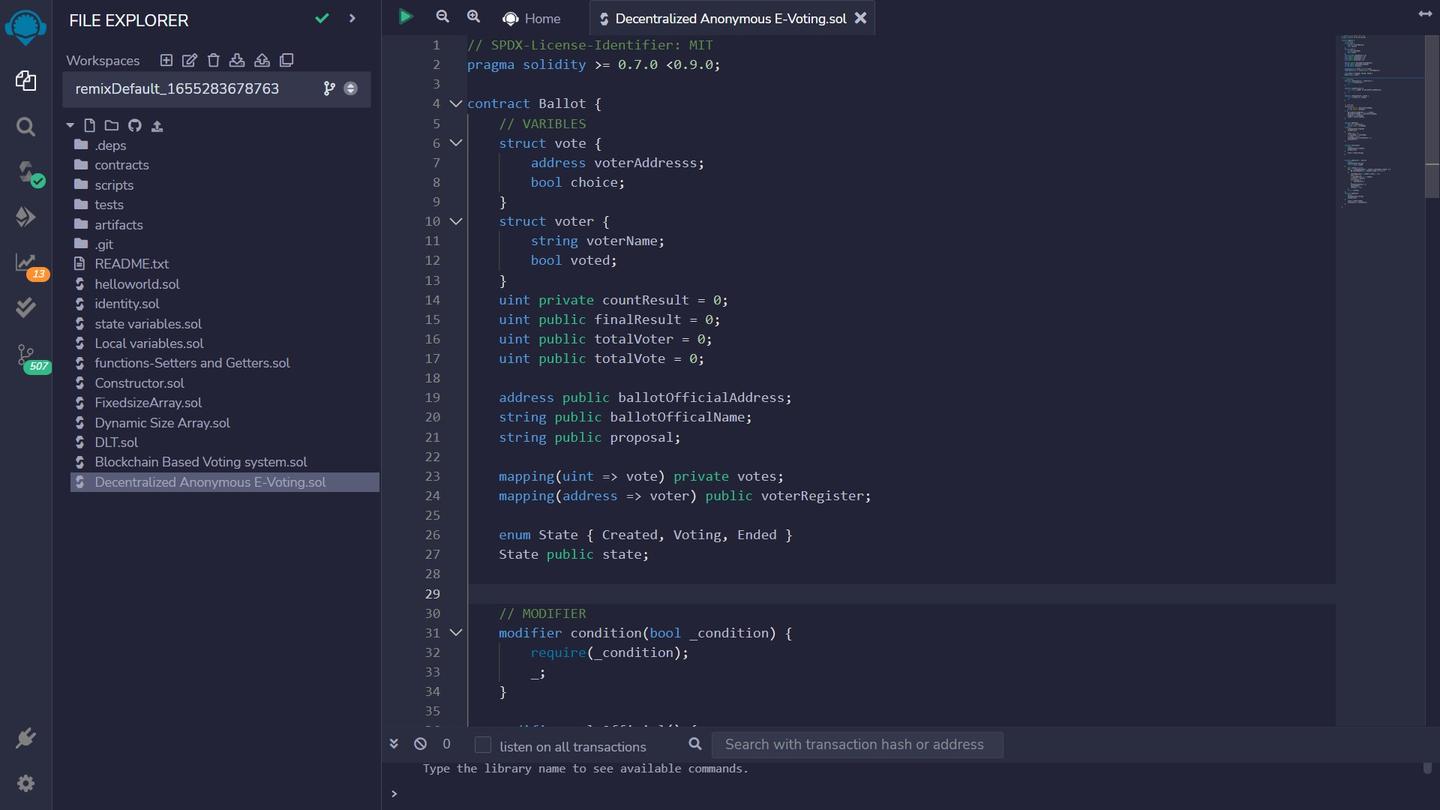Fold struct voter block at line 10
This screenshot has width=1440, height=810.
tap(456, 221)
